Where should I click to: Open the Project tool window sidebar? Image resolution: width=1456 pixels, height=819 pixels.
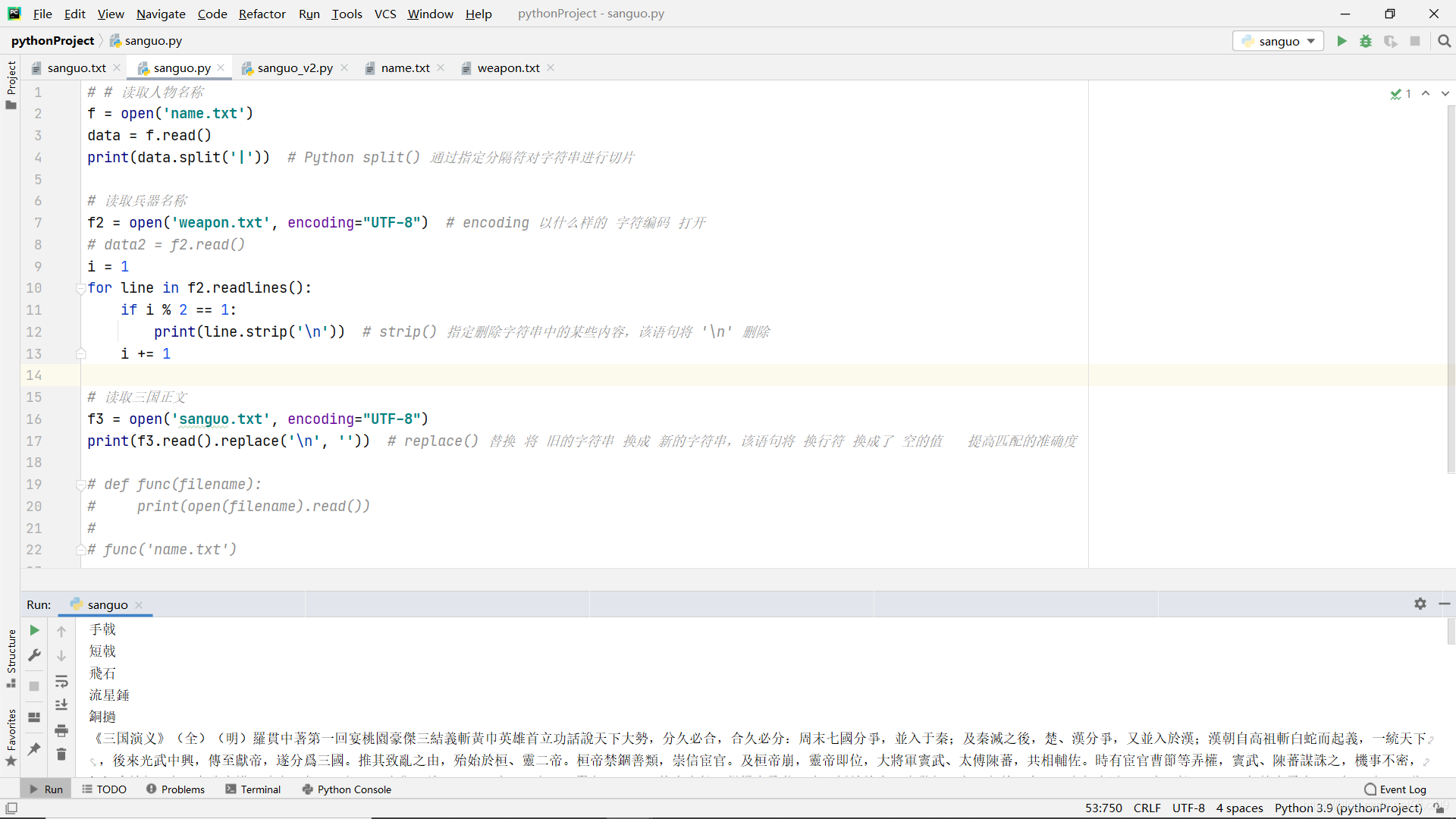coord(11,85)
